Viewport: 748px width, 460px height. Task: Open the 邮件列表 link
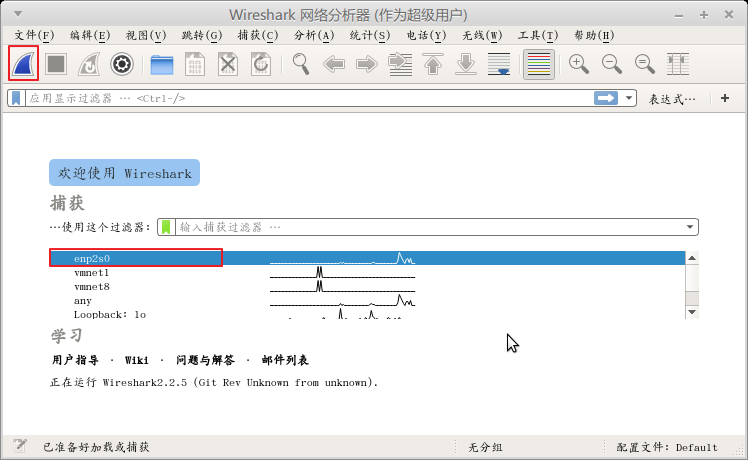(x=285, y=360)
